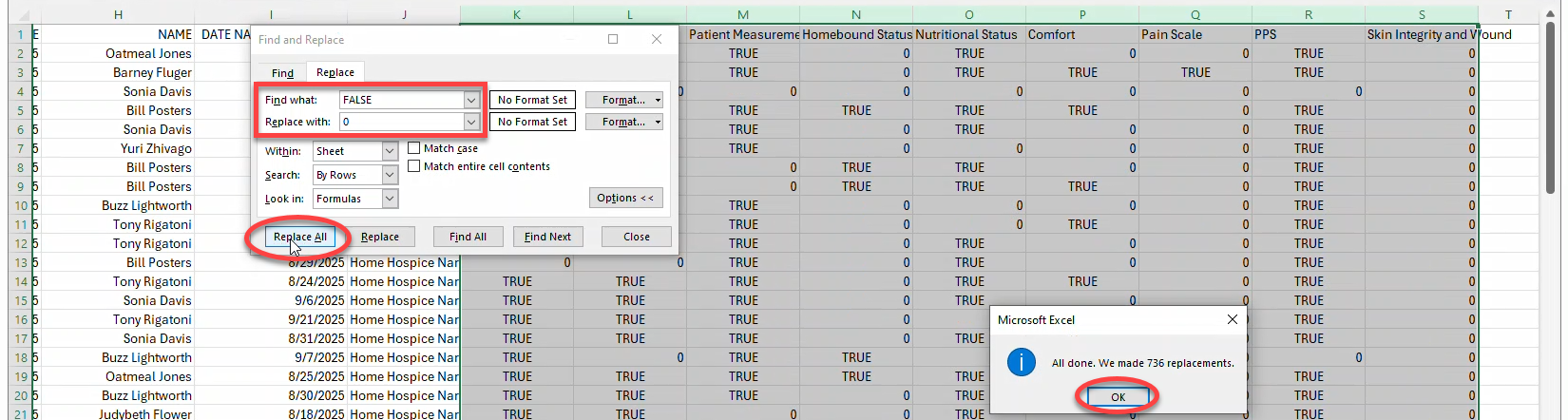Tick Match entire cell contents checkbox
The image size is (1568, 420).
(x=414, y=166)
